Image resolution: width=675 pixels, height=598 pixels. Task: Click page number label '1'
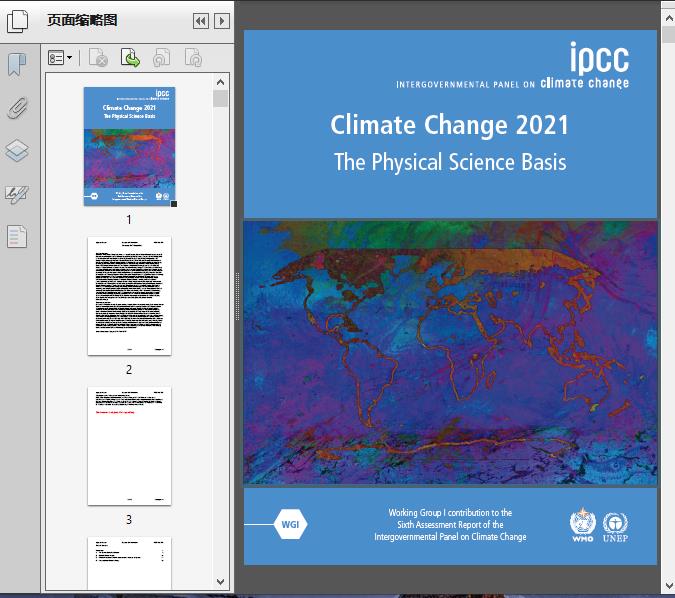tap(129, 220)
